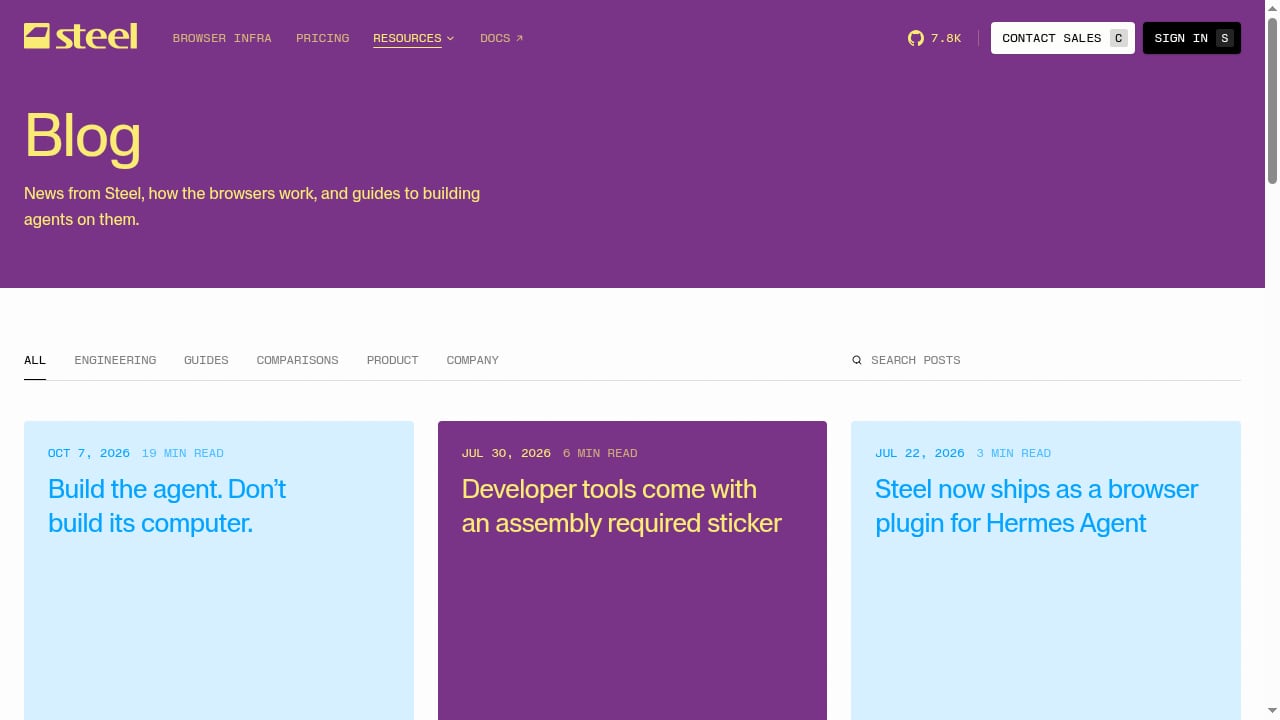Click the Jul 22, 2026 post date

click(920, 453)
